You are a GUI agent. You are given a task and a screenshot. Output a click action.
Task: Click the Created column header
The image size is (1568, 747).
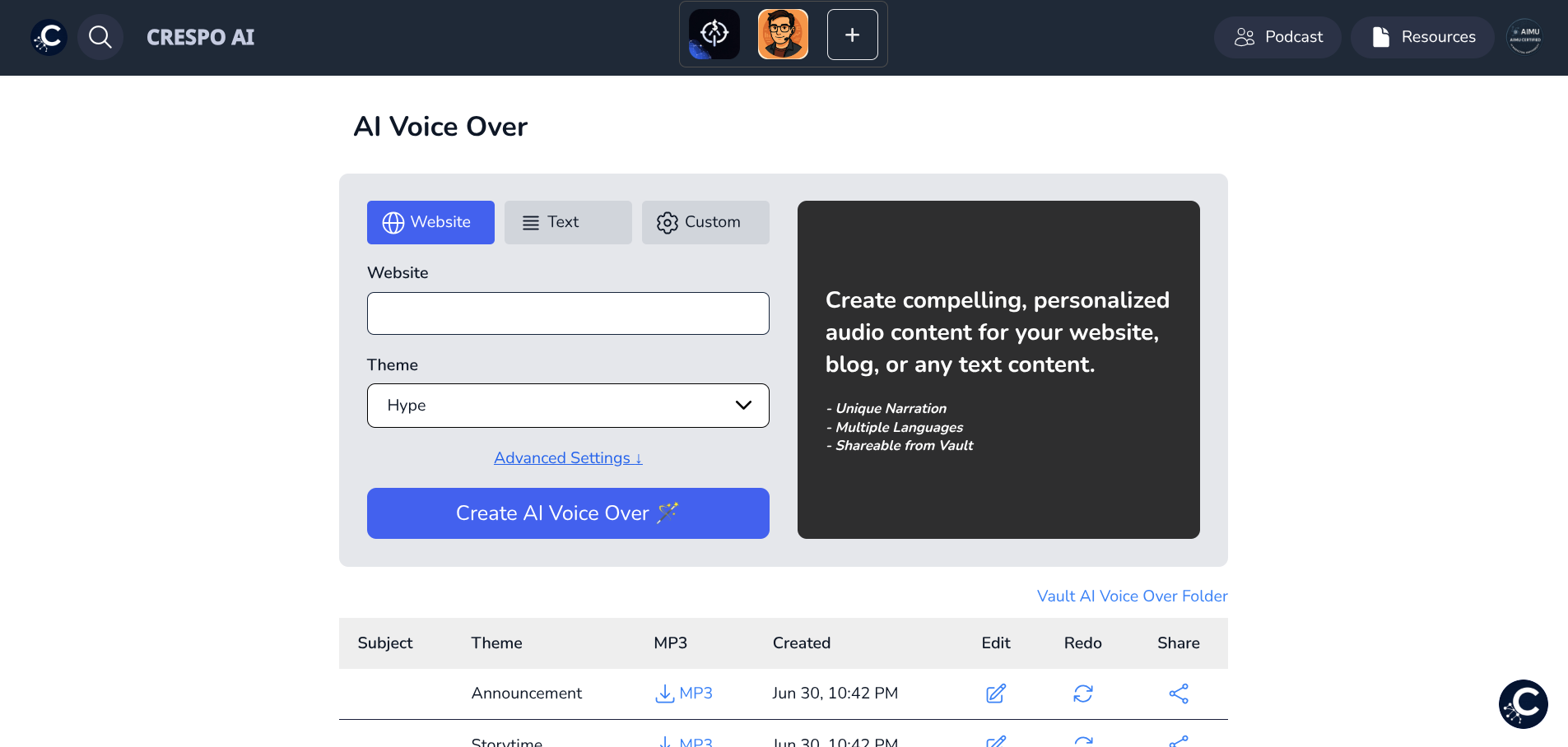(802, 643)
